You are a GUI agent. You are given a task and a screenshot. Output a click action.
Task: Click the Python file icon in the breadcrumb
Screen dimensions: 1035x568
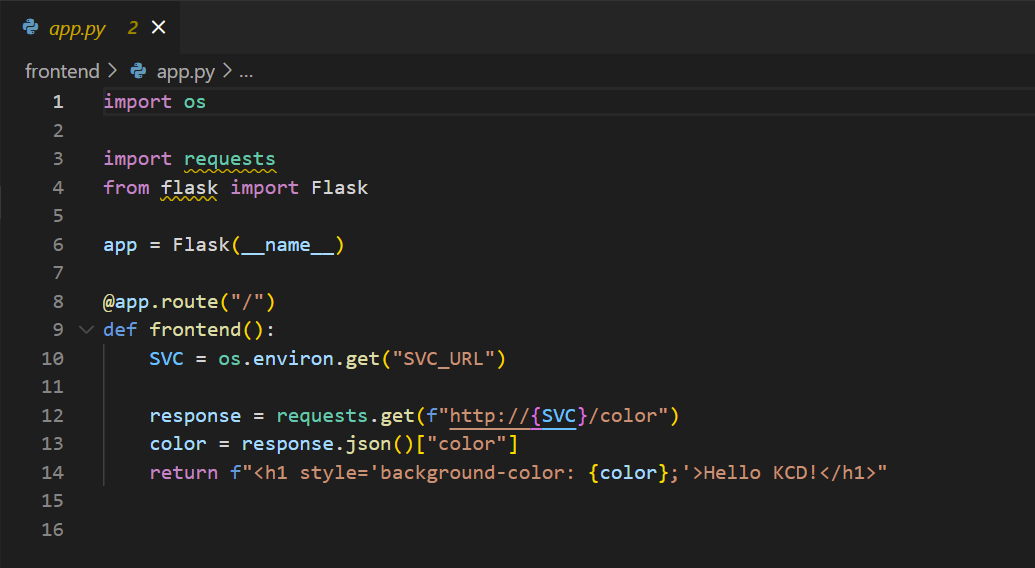tap(139, 72)
